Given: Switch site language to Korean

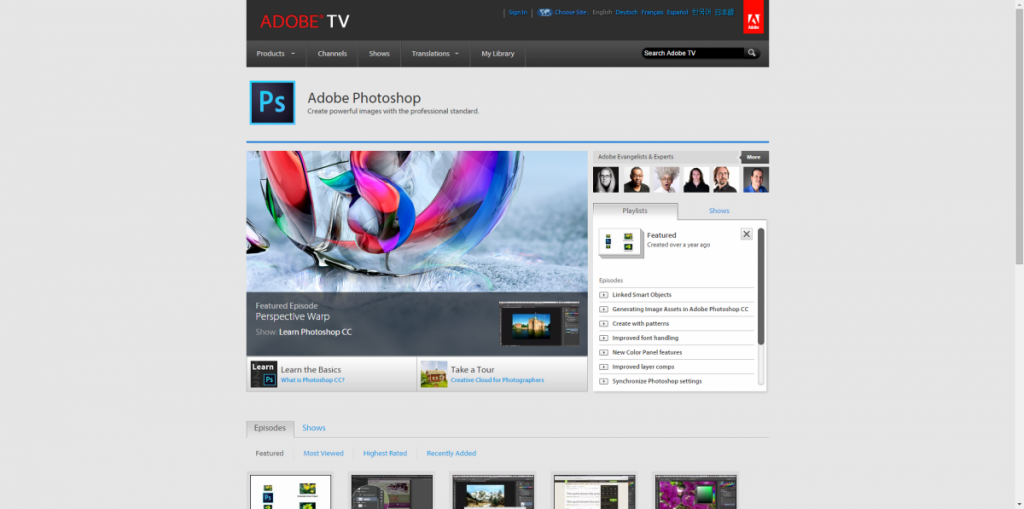Looking at the screenshot, I should point(701,12).
